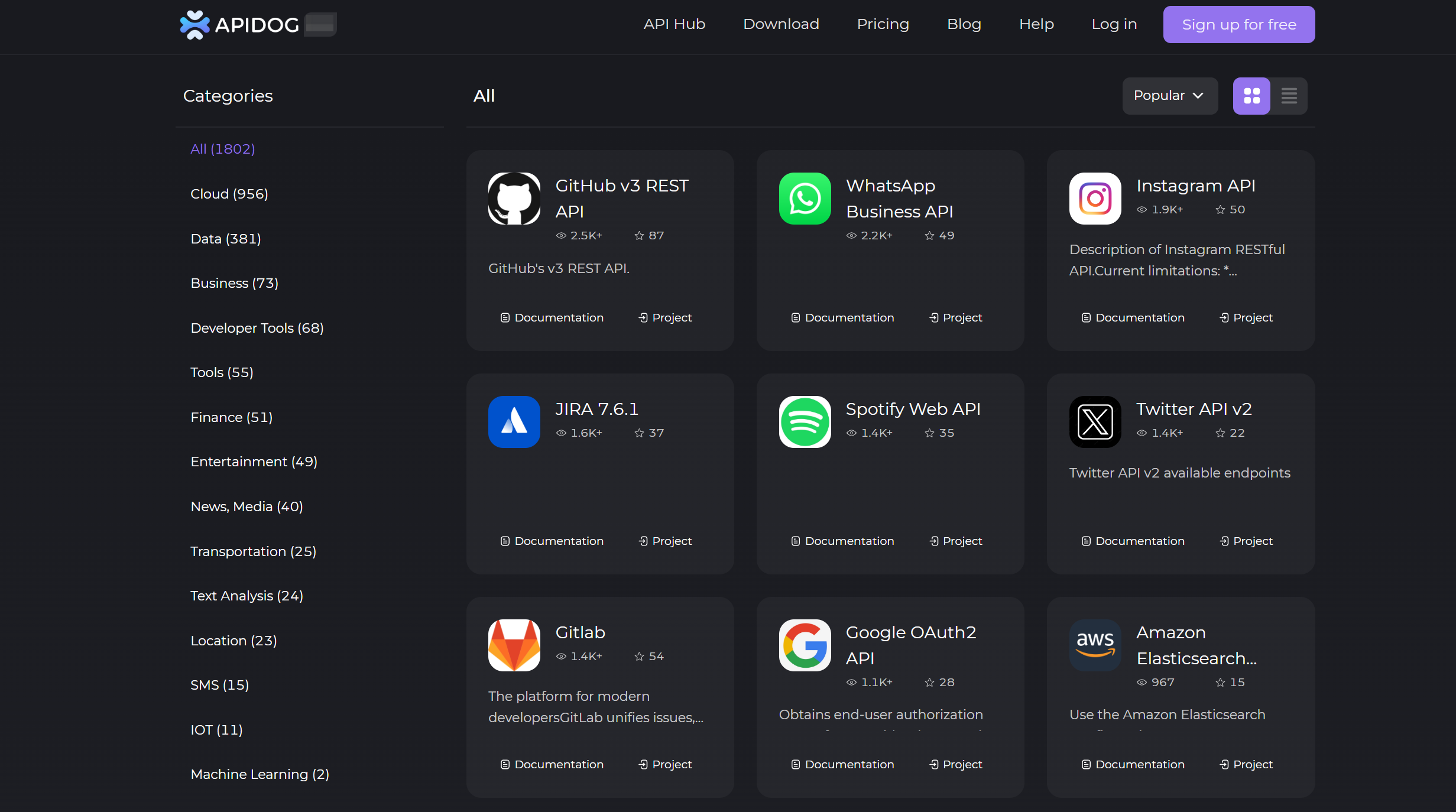Go to the Download page
The image size is (1456, 812).
pos(780,24)
